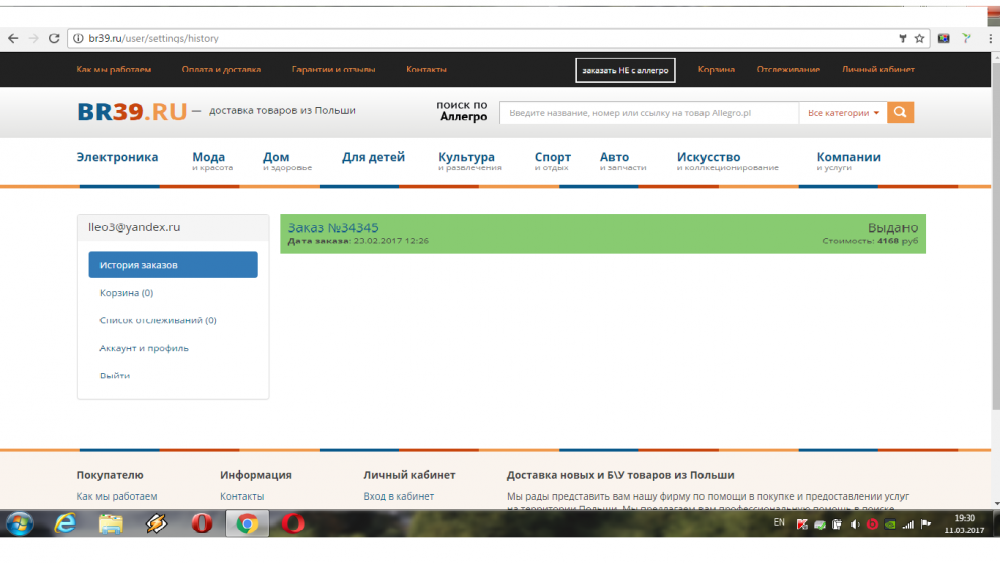Expand the Все категории dropdown
The height and width of the screenshot is (563, 1000).
[842, 113]
